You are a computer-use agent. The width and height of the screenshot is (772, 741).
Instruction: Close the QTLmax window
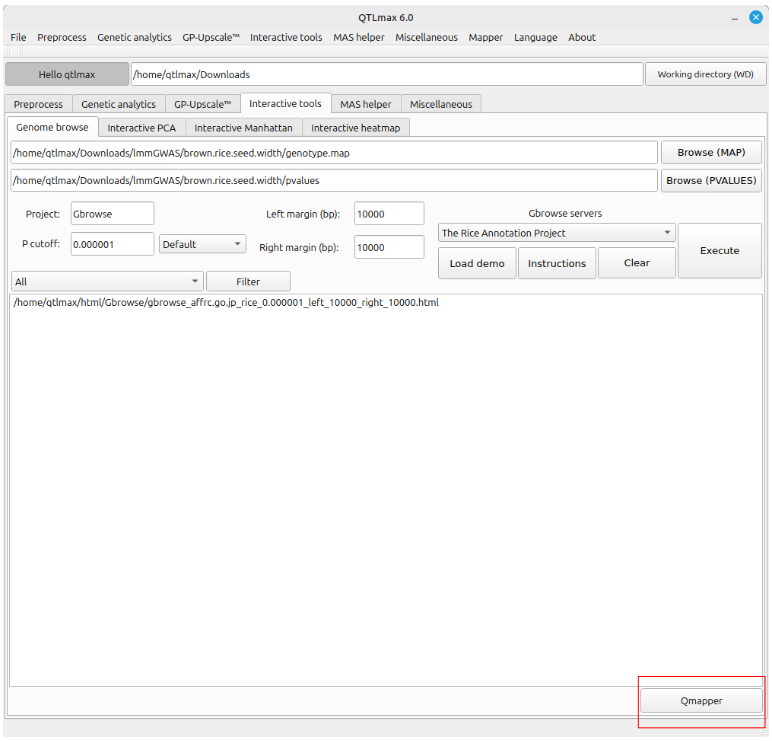tap(756, 17)
